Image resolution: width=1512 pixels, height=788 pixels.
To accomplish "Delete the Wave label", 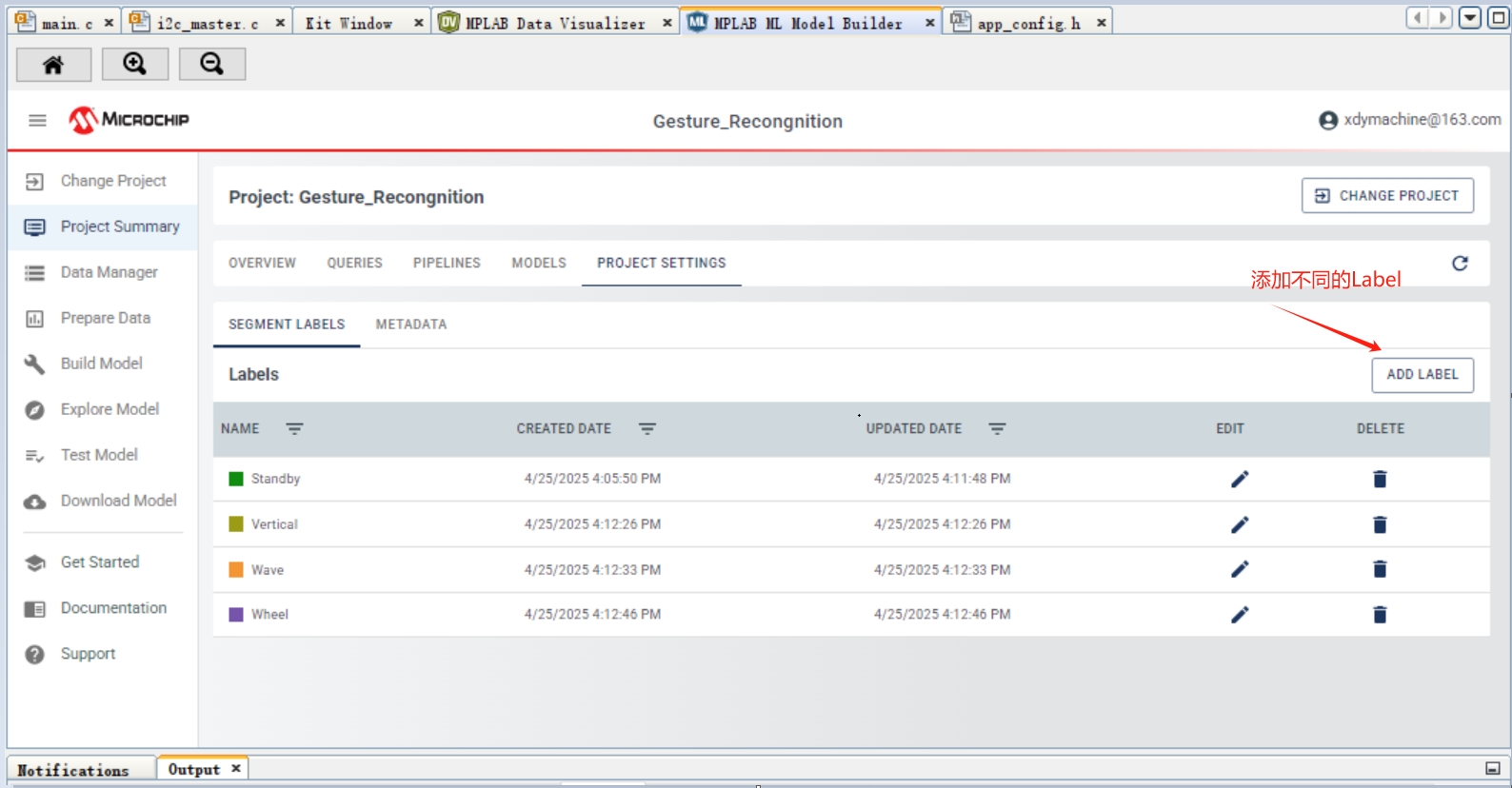I will [1380, 569].
